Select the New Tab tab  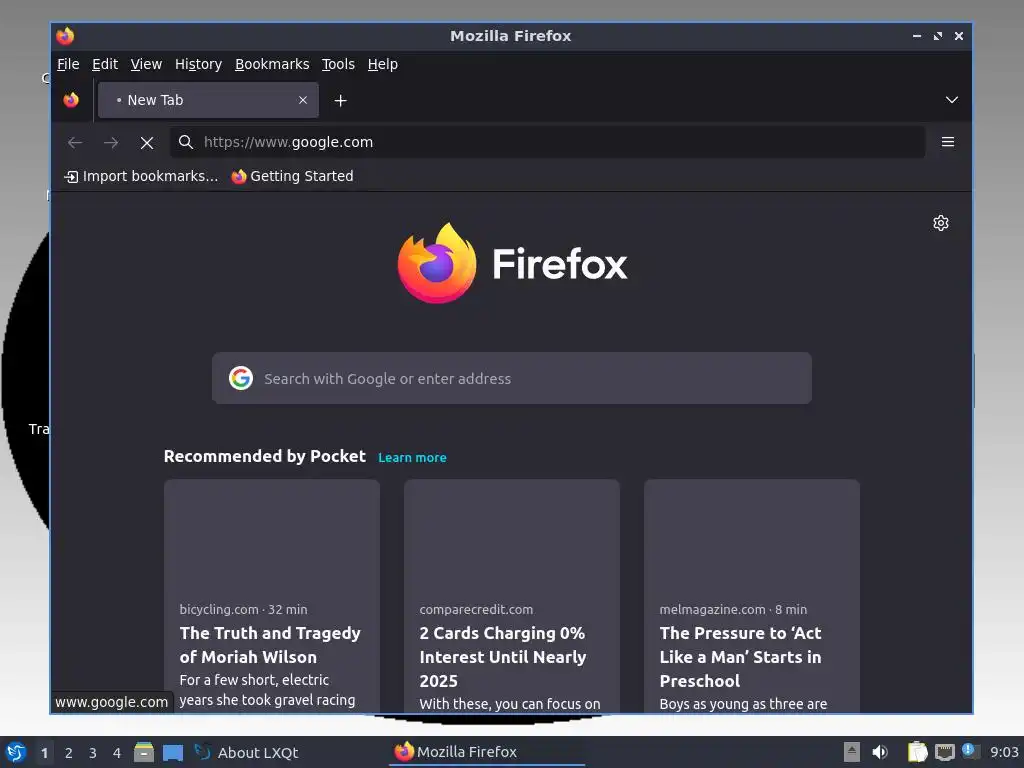(208, 100)
